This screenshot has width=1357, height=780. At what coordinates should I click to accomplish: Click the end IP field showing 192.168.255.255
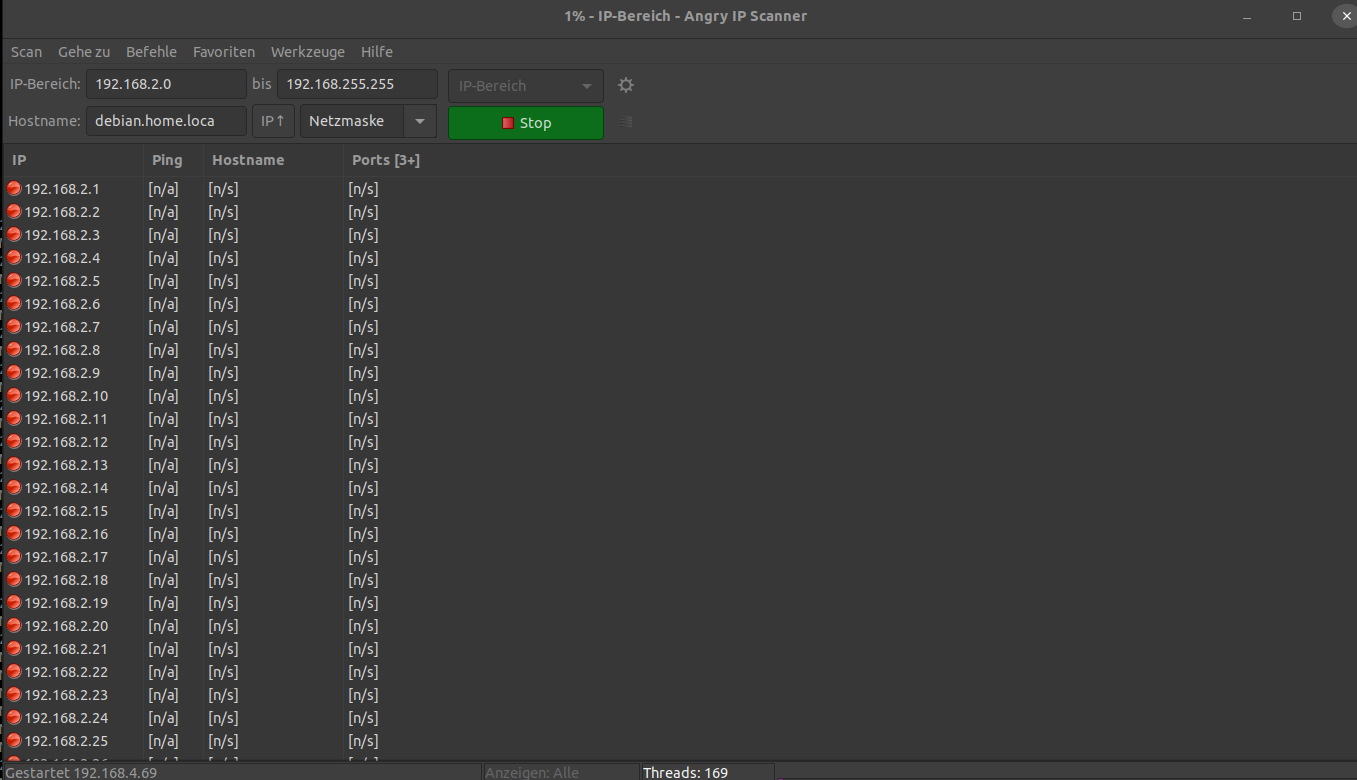click(357, 84)
